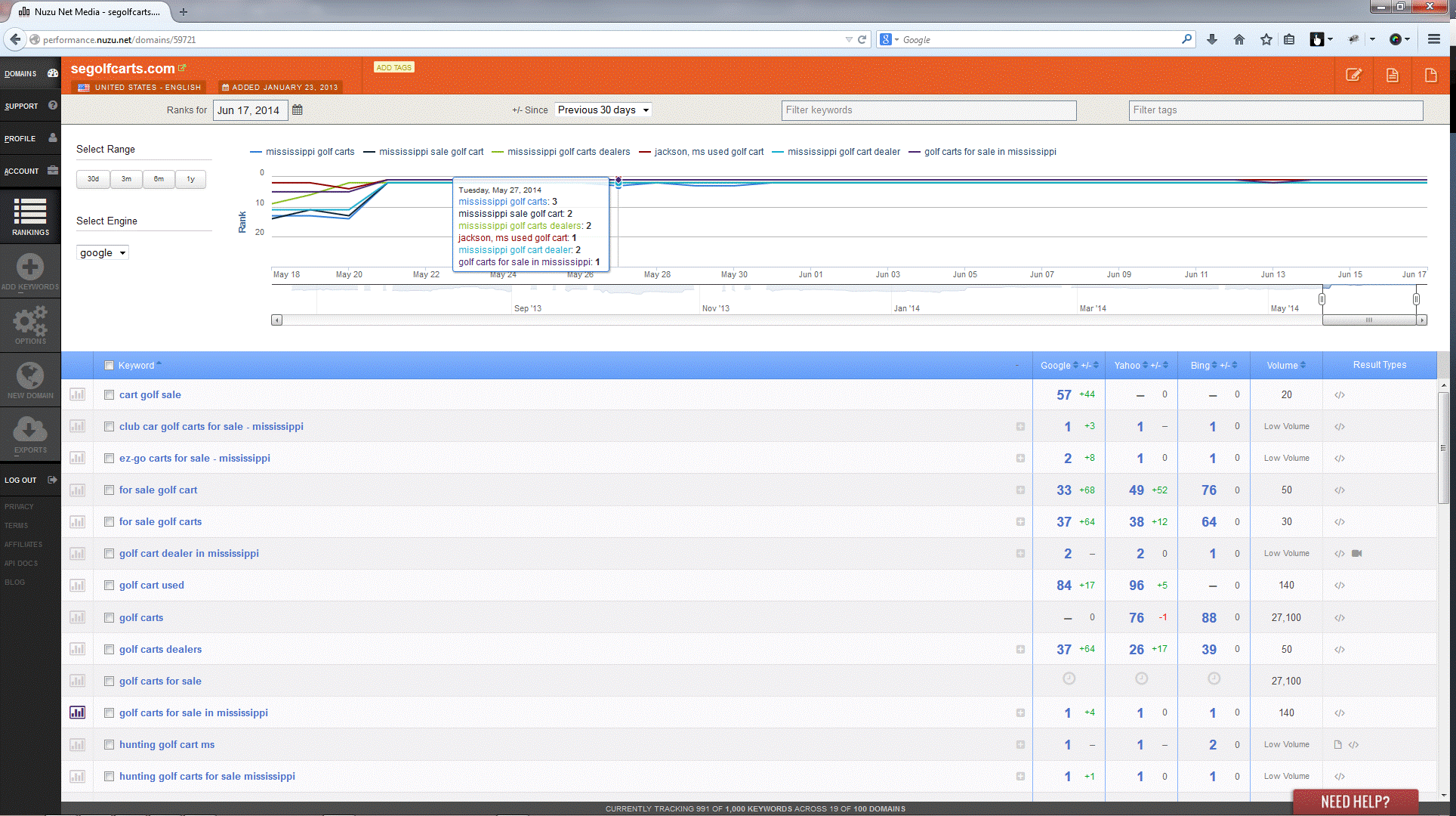1456x816 pixels.
Task: Open the Previous 30 days dropdown
Action: tap(603, 110)
